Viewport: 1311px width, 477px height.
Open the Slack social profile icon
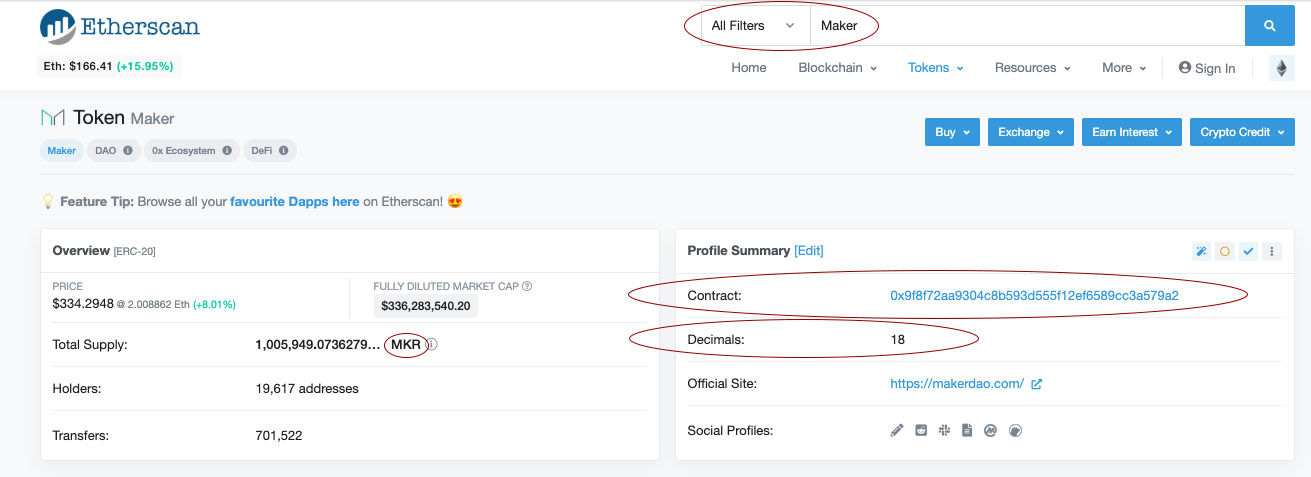(x=944, y=431)
